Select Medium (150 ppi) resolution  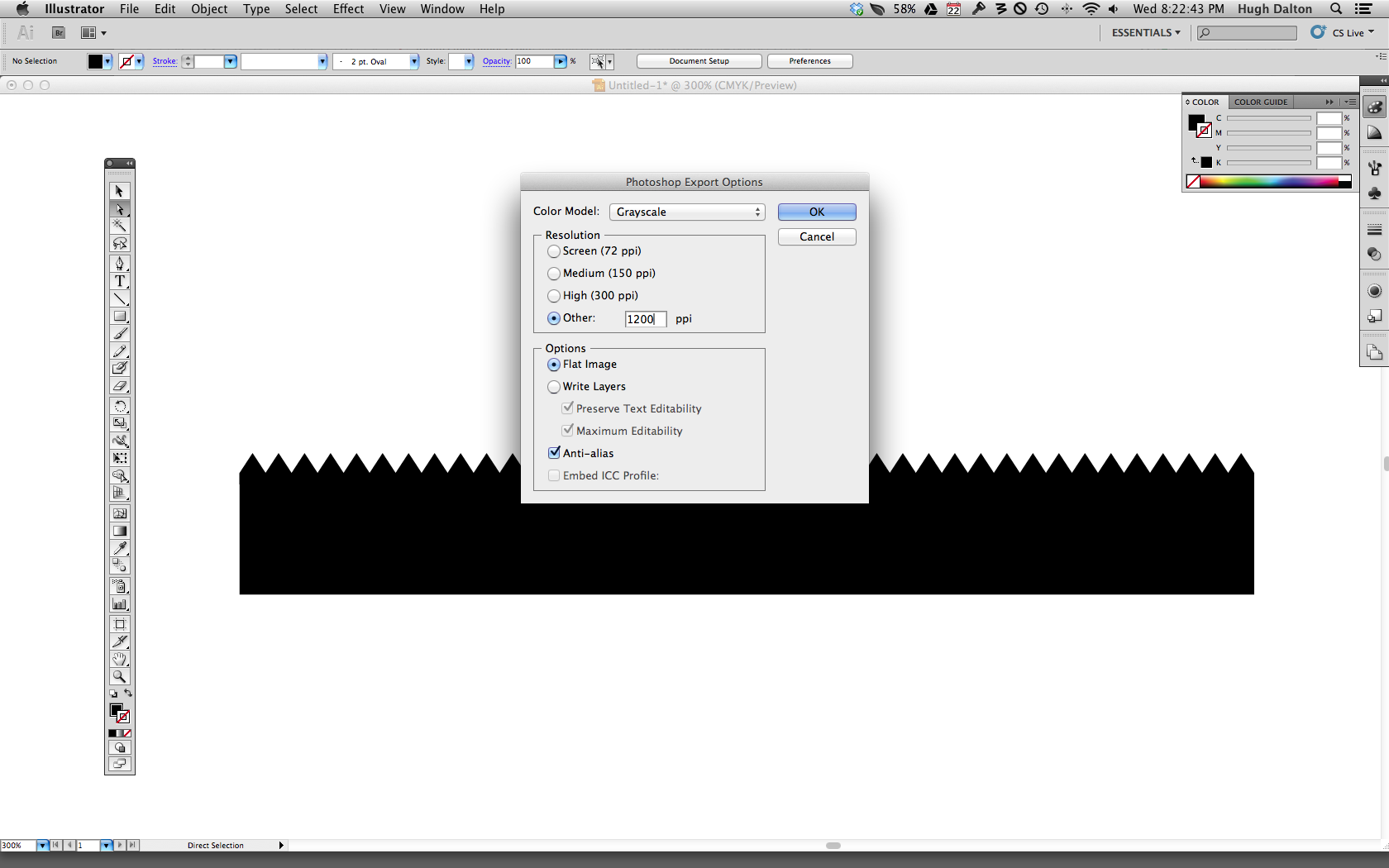(x=554, y=274)
